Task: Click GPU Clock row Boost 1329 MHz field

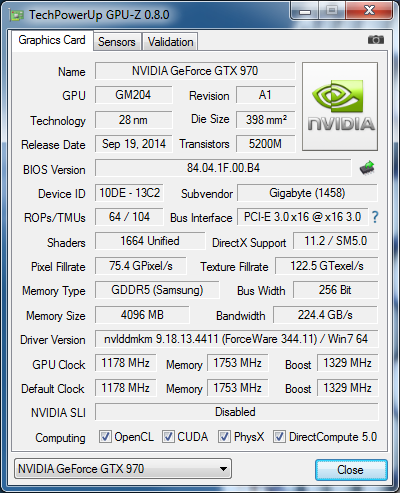Action: 348,363
